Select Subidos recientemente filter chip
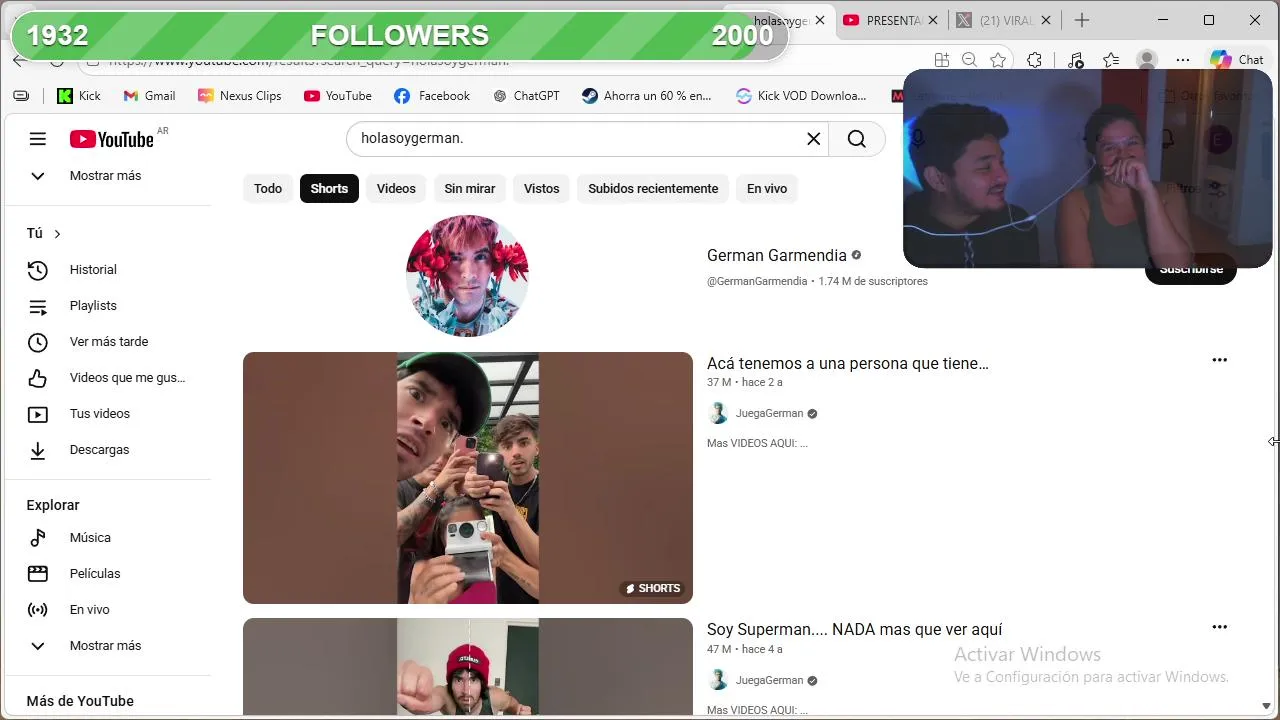This screenshot has width=1280, height=720. 653,189
